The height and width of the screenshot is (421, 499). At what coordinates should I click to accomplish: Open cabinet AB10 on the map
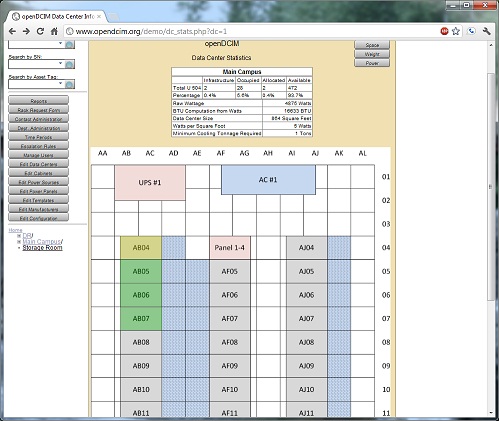[x=141, y=389]
